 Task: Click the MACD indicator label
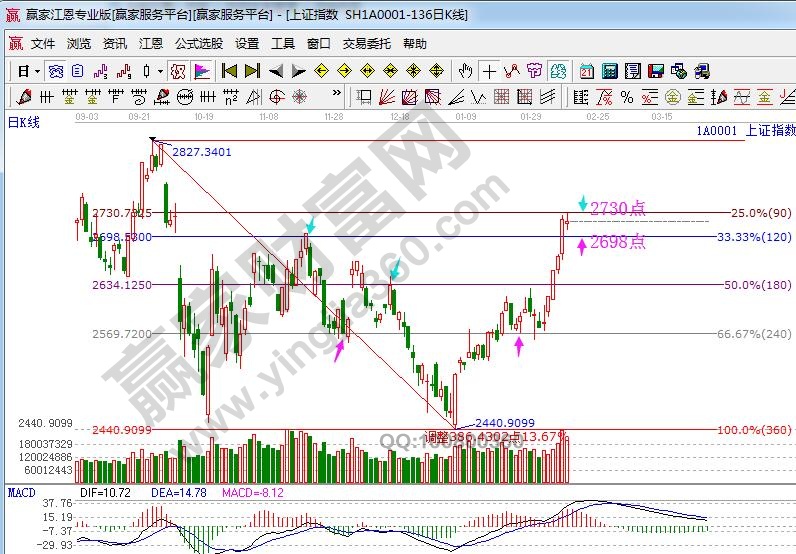coord(21,493)
